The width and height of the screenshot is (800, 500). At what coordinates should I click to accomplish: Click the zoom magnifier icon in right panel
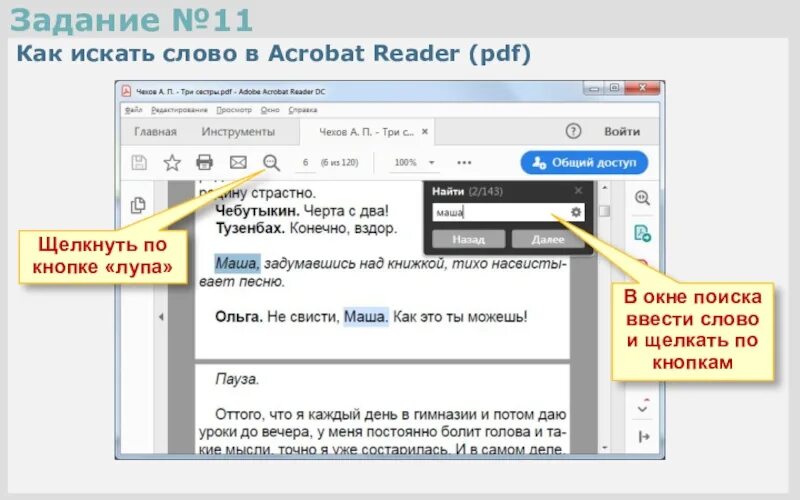(642, 197)
